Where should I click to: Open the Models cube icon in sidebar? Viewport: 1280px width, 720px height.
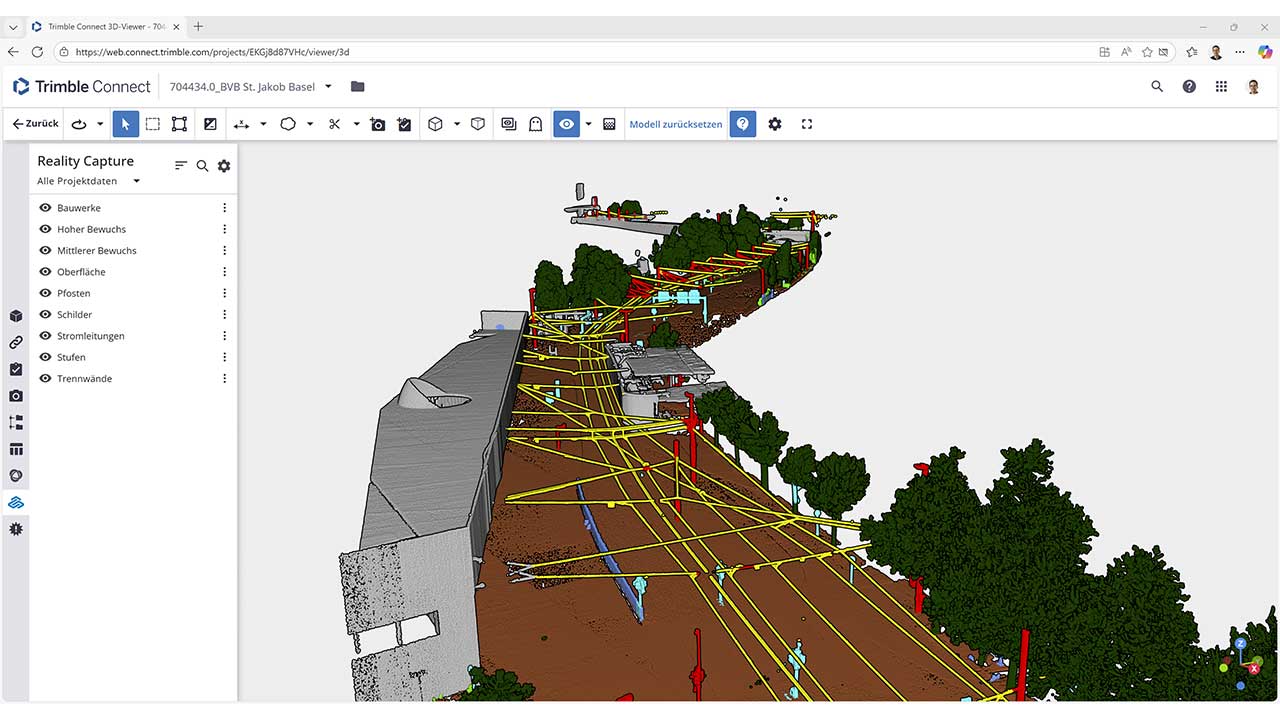pyautogui.click(x=16, y=316)
